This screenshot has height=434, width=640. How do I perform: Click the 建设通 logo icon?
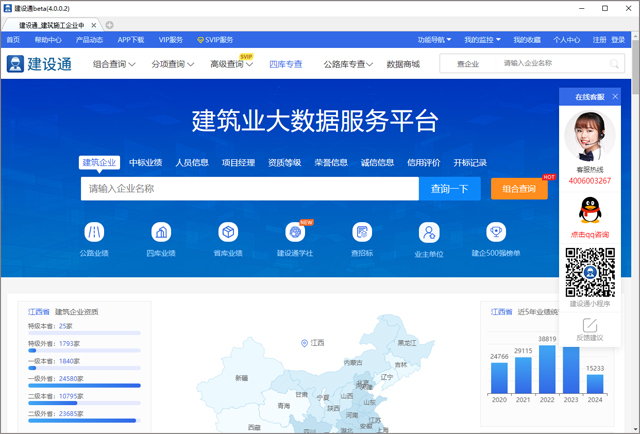click(x=16, y=64)
